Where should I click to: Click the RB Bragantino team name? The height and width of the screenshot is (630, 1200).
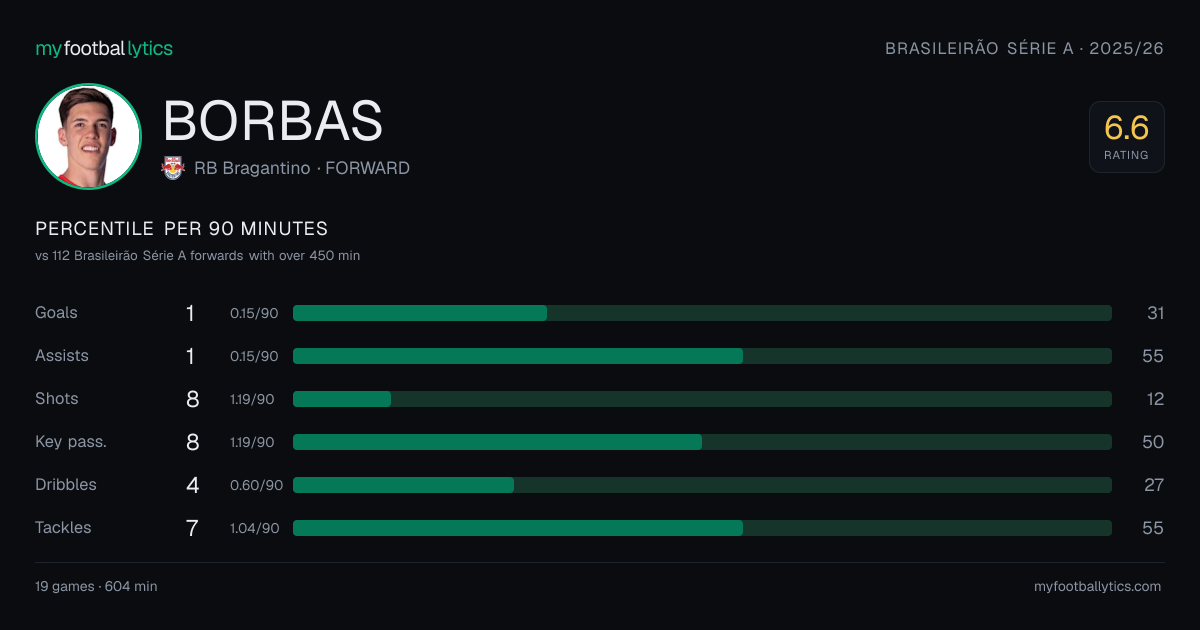(x=252, y=168)
